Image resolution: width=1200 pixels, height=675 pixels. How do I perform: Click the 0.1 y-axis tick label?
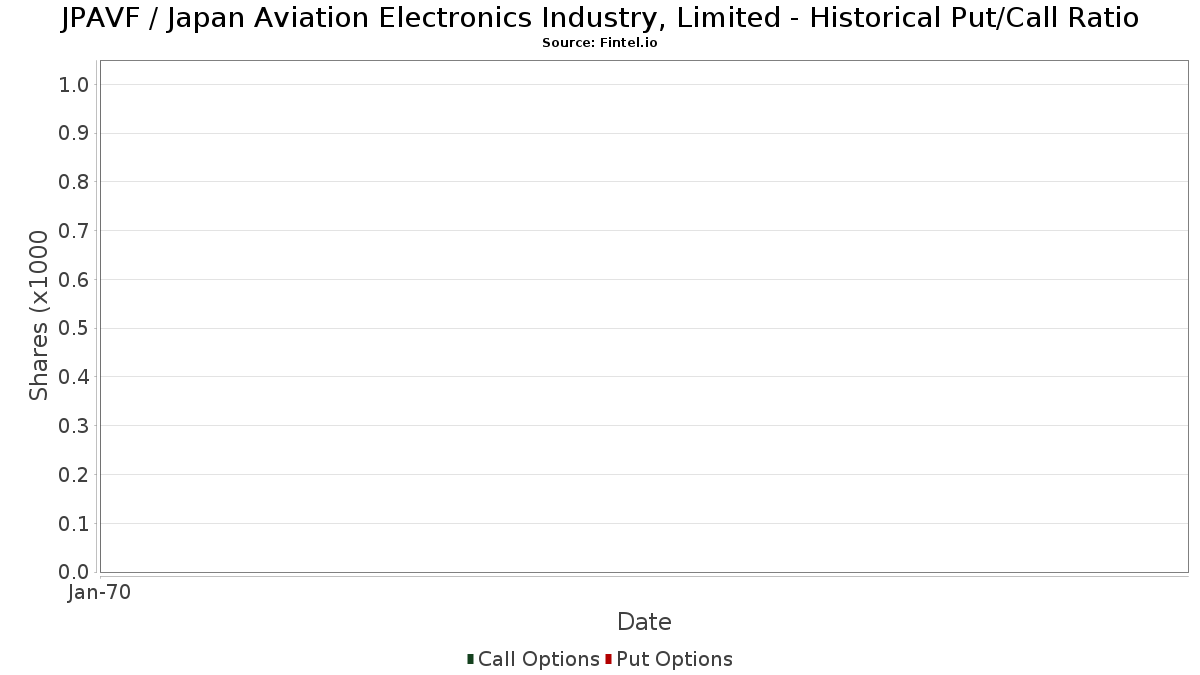pos(75,524)
